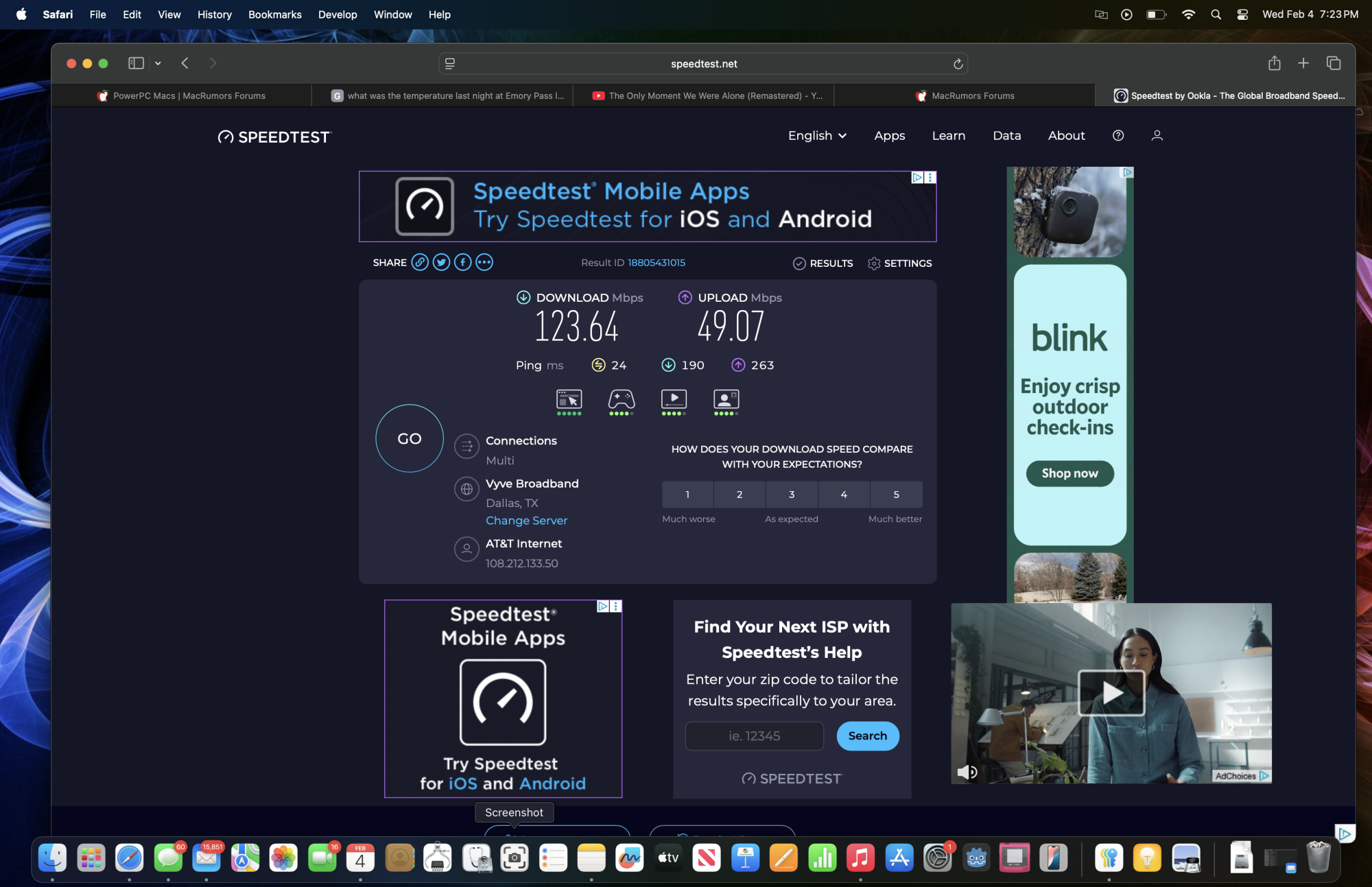Go back in Safari
The height and width of the screenshot is (887, 1372).
185,63
